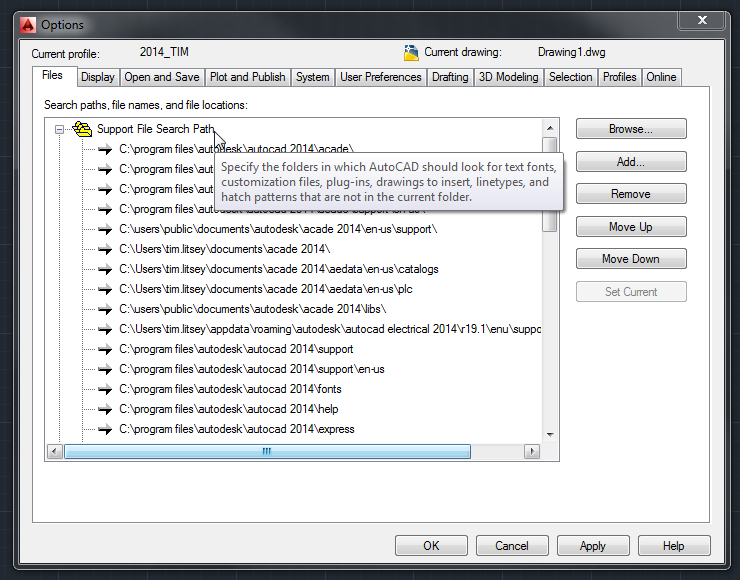Switch to the Online tab
The image size is (740, 580).
click(x=661, y=77)
